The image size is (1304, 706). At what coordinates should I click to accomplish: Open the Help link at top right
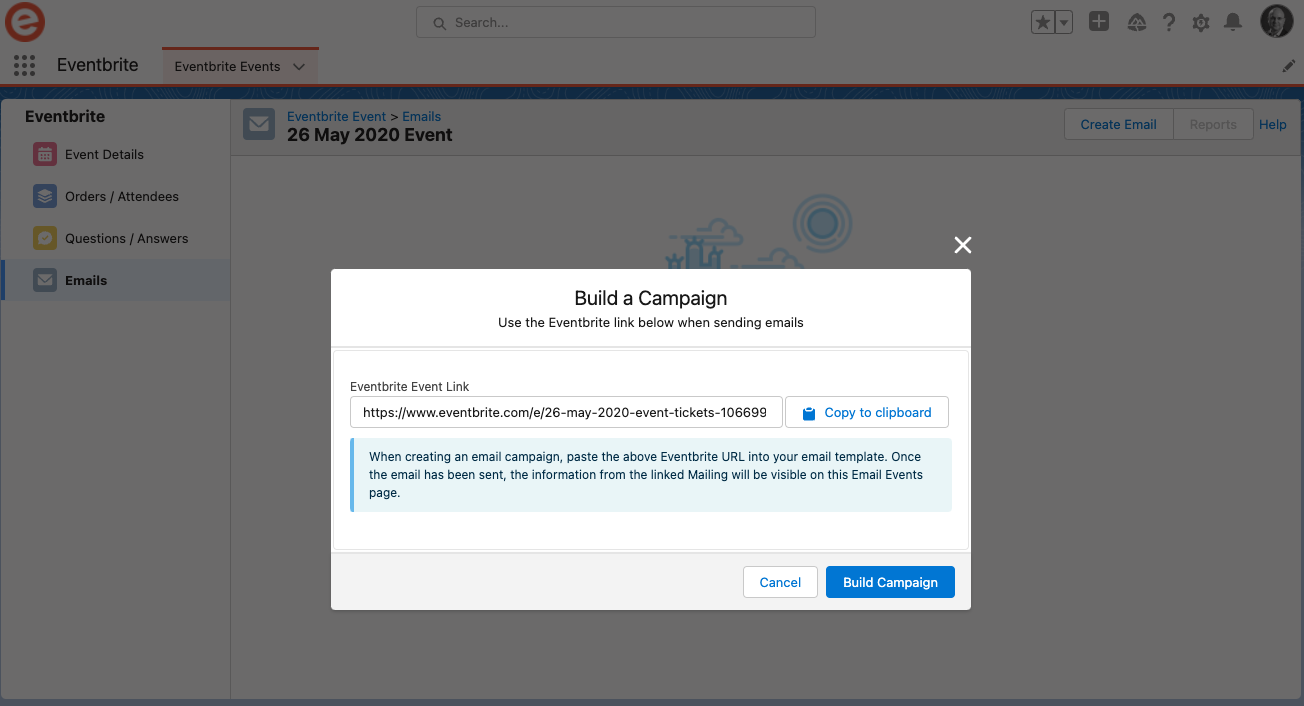click(1273, 125)
